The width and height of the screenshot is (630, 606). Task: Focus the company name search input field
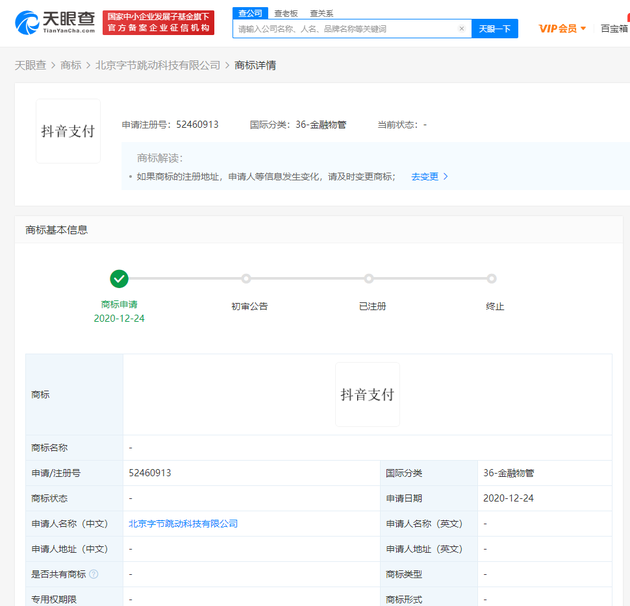click(346, 29)
